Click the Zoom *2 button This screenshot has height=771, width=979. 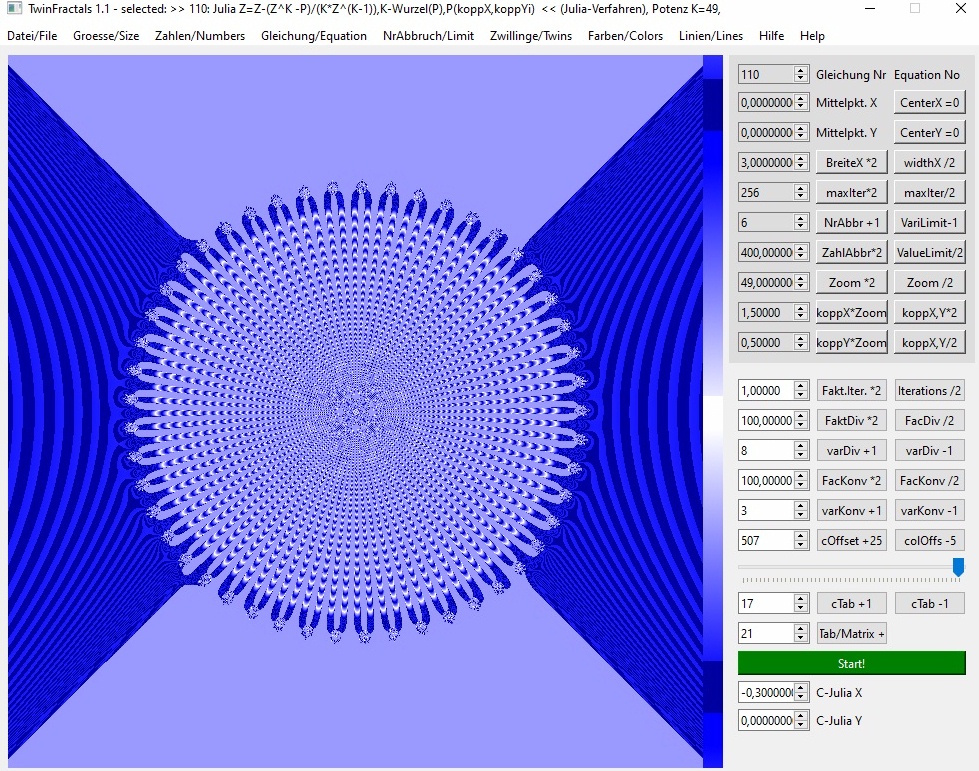pos(852,282)
